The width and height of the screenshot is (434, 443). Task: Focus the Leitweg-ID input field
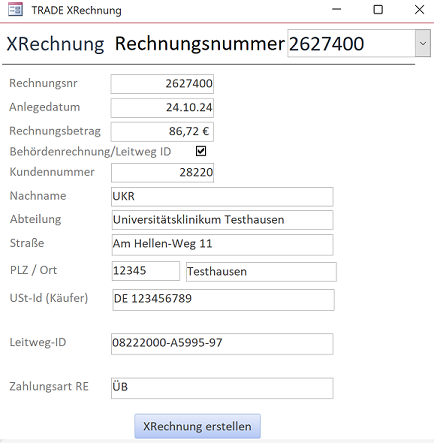(x=222, y=343)
